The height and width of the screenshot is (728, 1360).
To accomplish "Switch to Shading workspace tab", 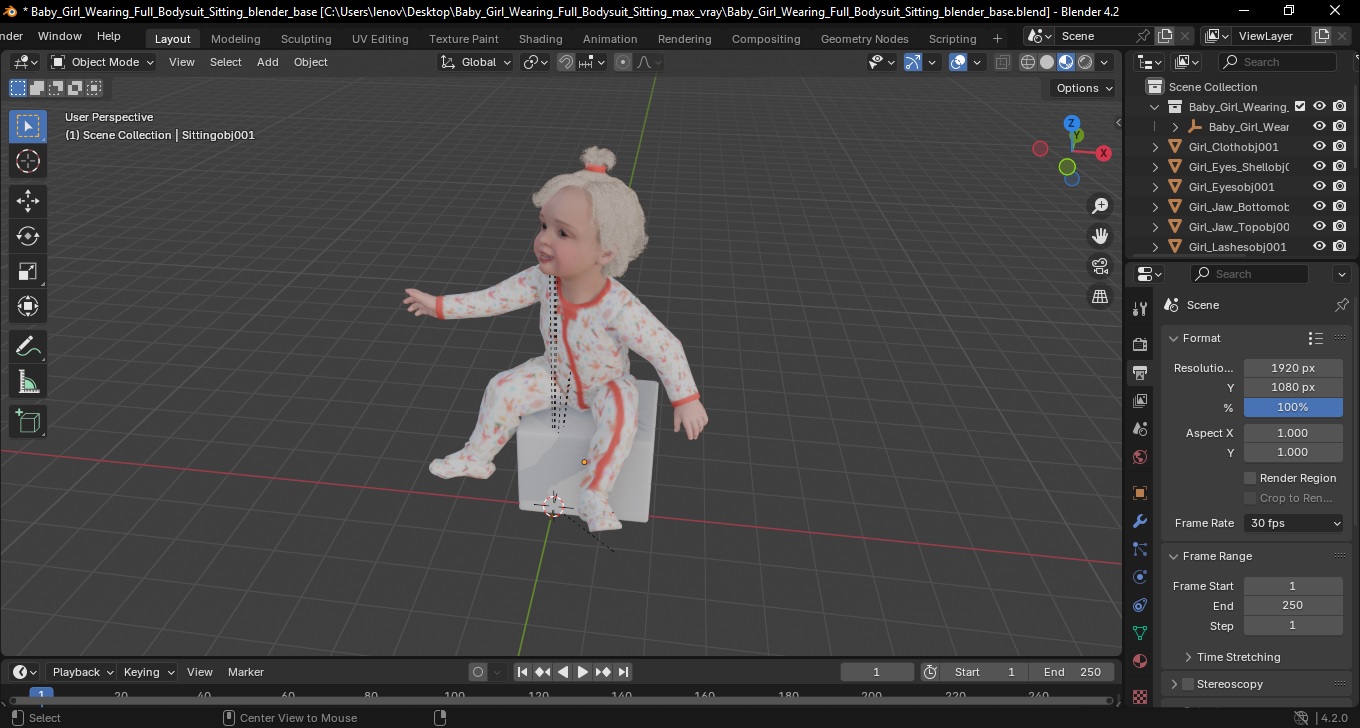I will coord(540,39).
